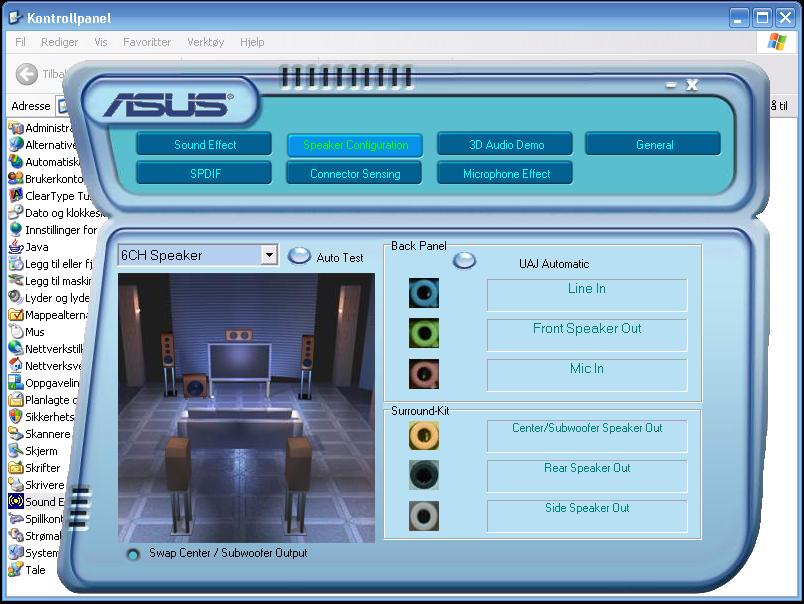
Task: Click the Skrifter folder icon
Action: (x=16, y=468)
